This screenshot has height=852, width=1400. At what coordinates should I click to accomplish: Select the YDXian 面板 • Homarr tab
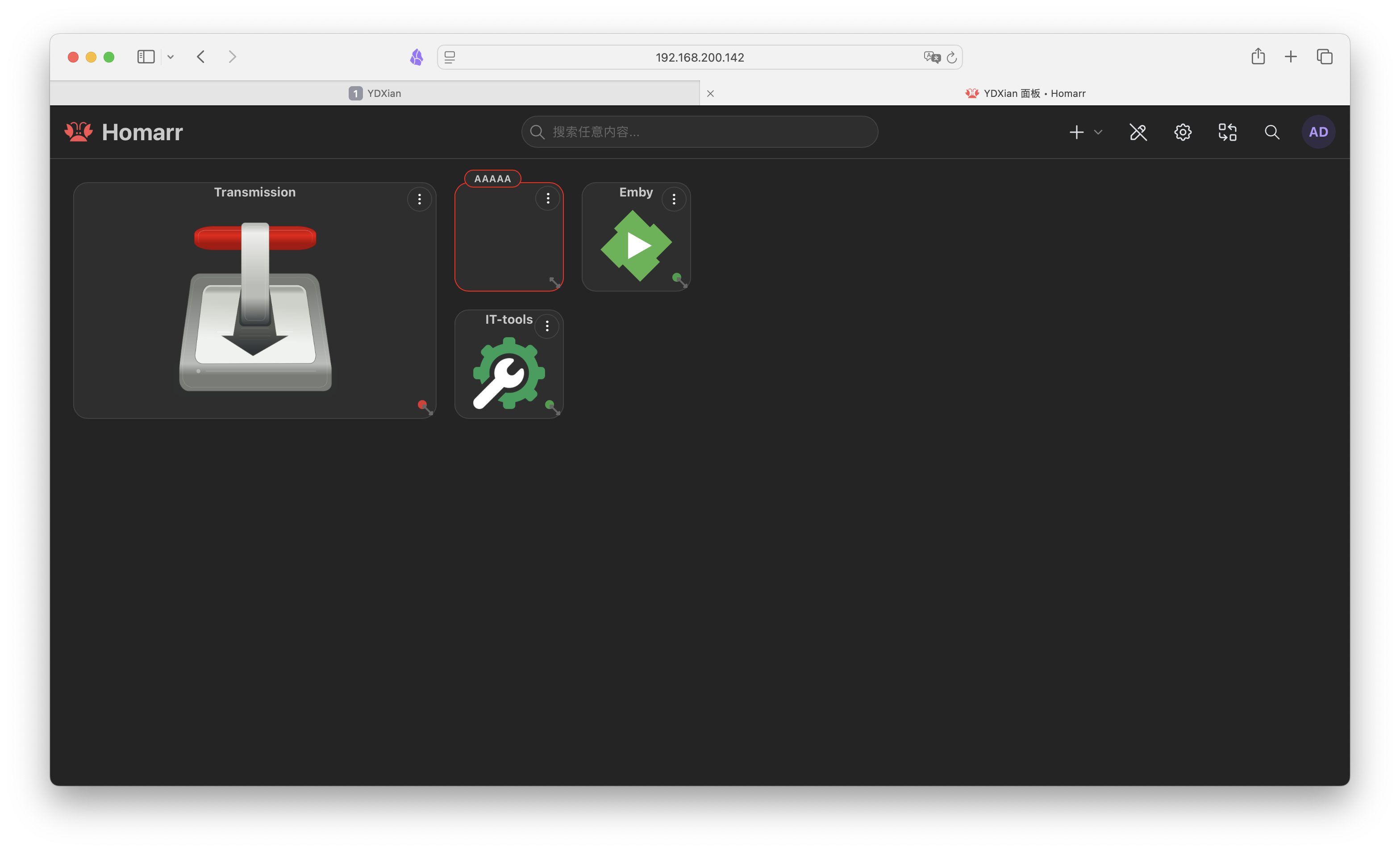pos(1025,93)
